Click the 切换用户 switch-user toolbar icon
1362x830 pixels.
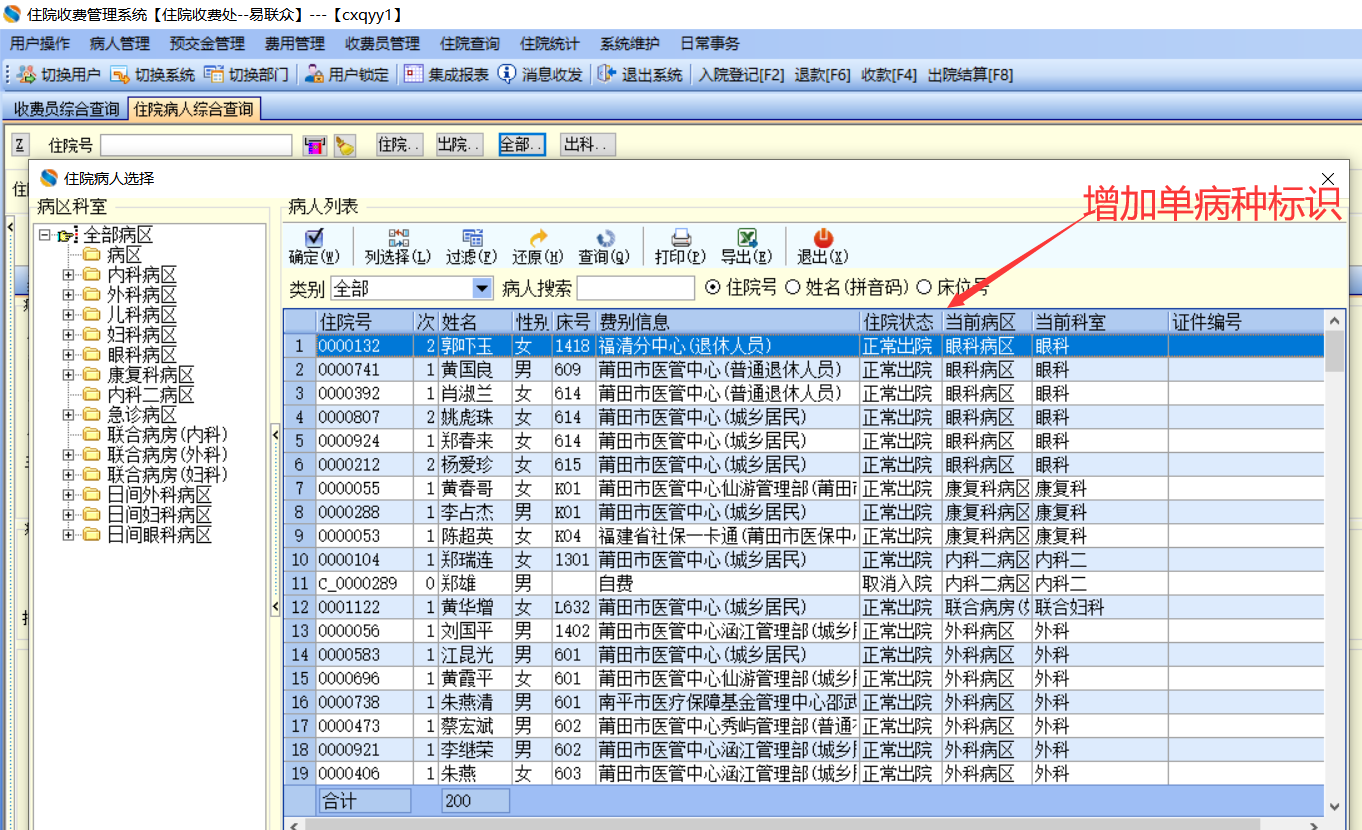click(27, 74)
